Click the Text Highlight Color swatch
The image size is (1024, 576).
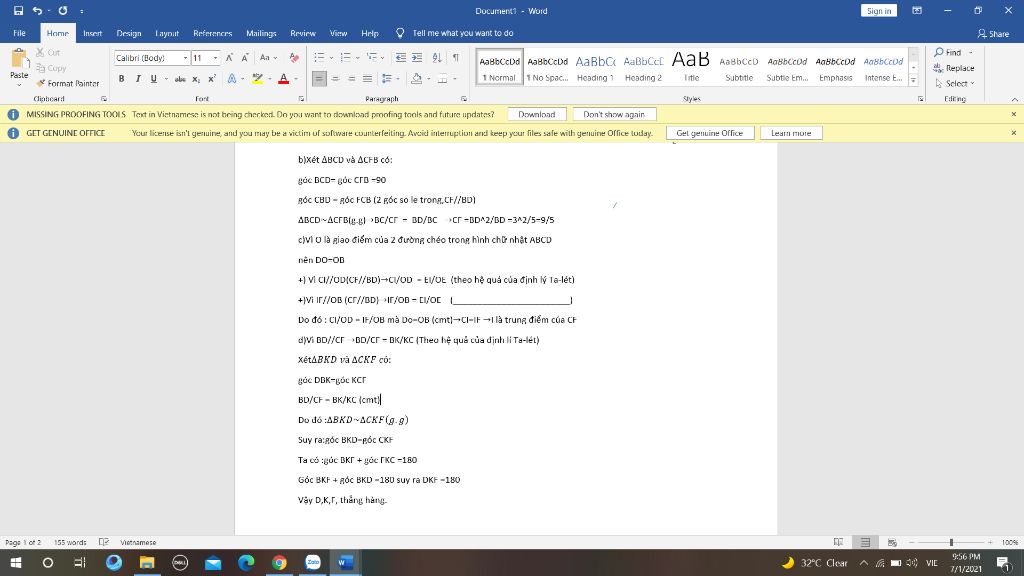(257, 79)
